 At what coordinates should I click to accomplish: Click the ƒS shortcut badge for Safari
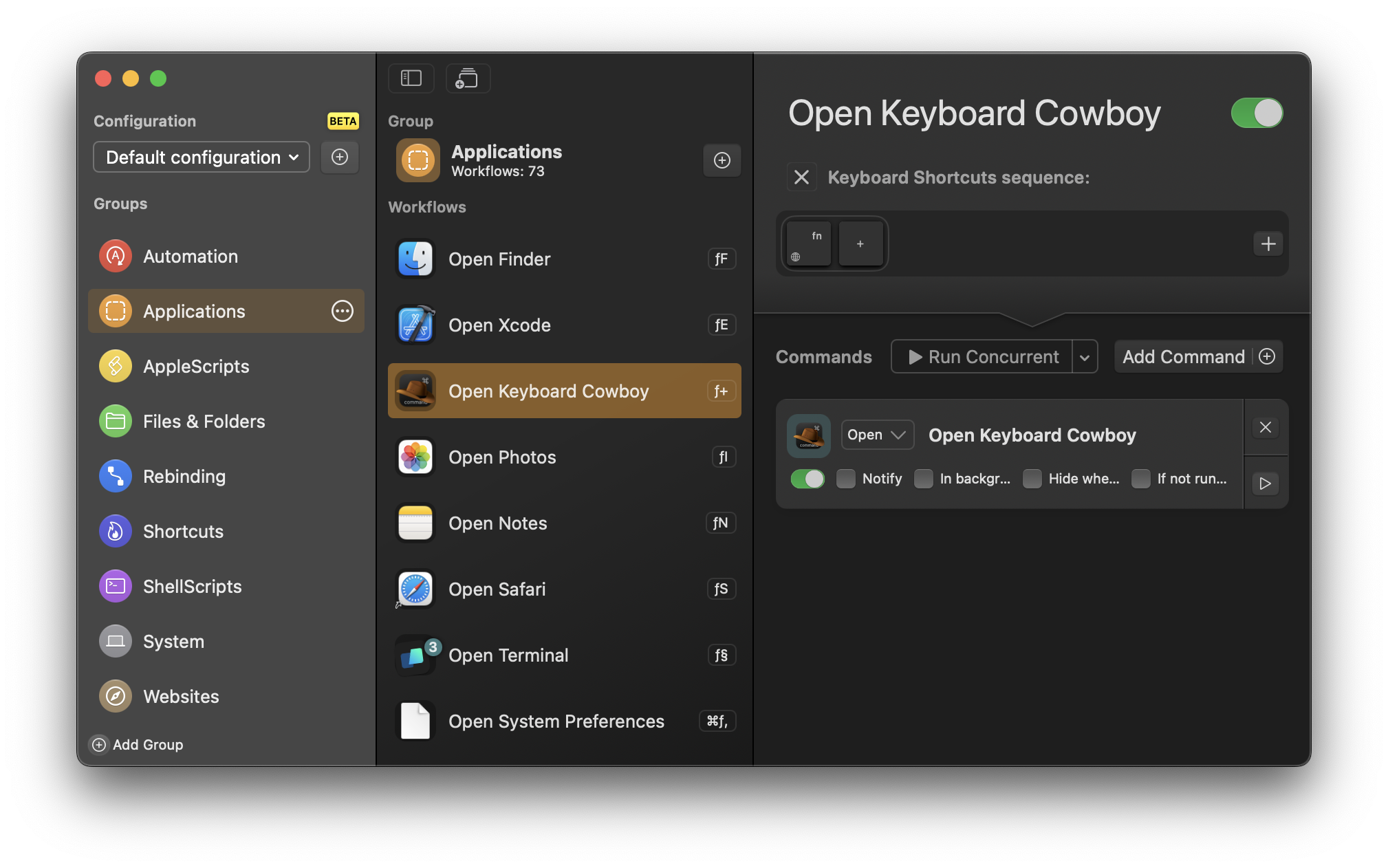(x=722, y=589)
